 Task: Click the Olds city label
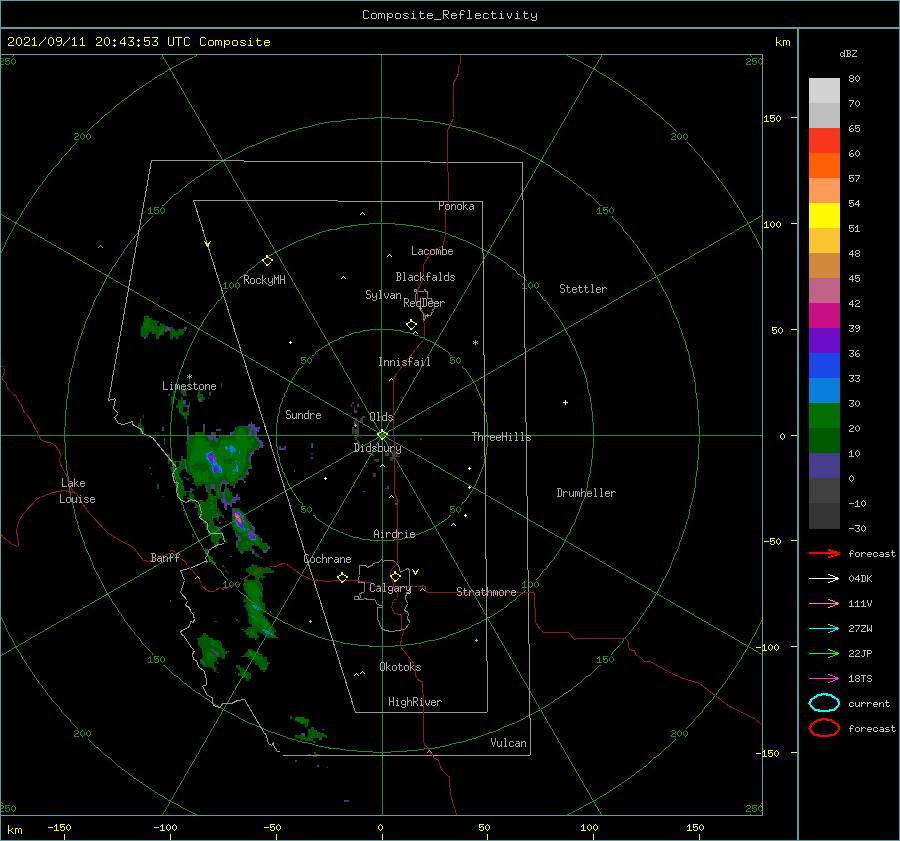pyautogui.click(x=381, y=417)
